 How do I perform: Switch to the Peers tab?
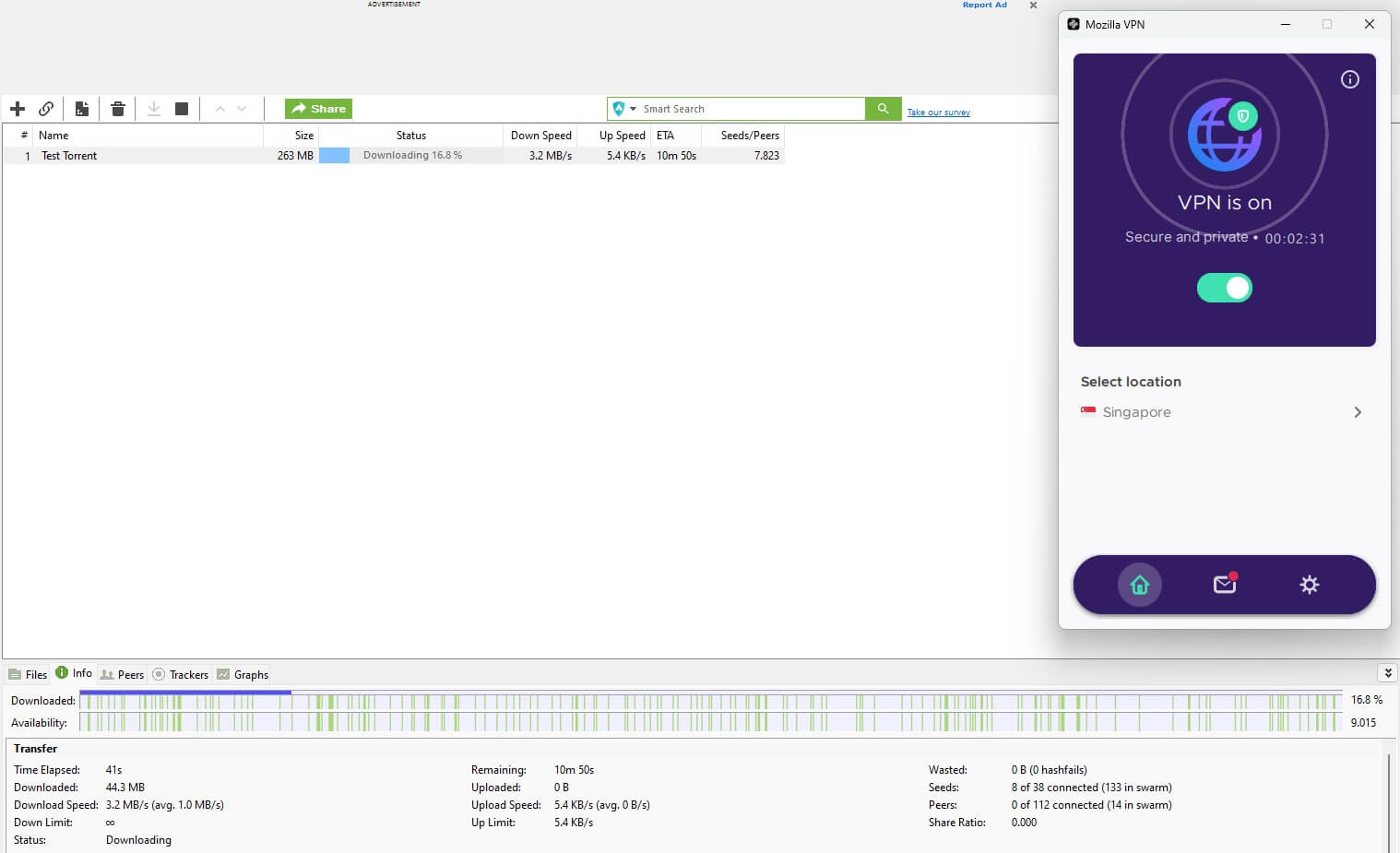(122, 675)
